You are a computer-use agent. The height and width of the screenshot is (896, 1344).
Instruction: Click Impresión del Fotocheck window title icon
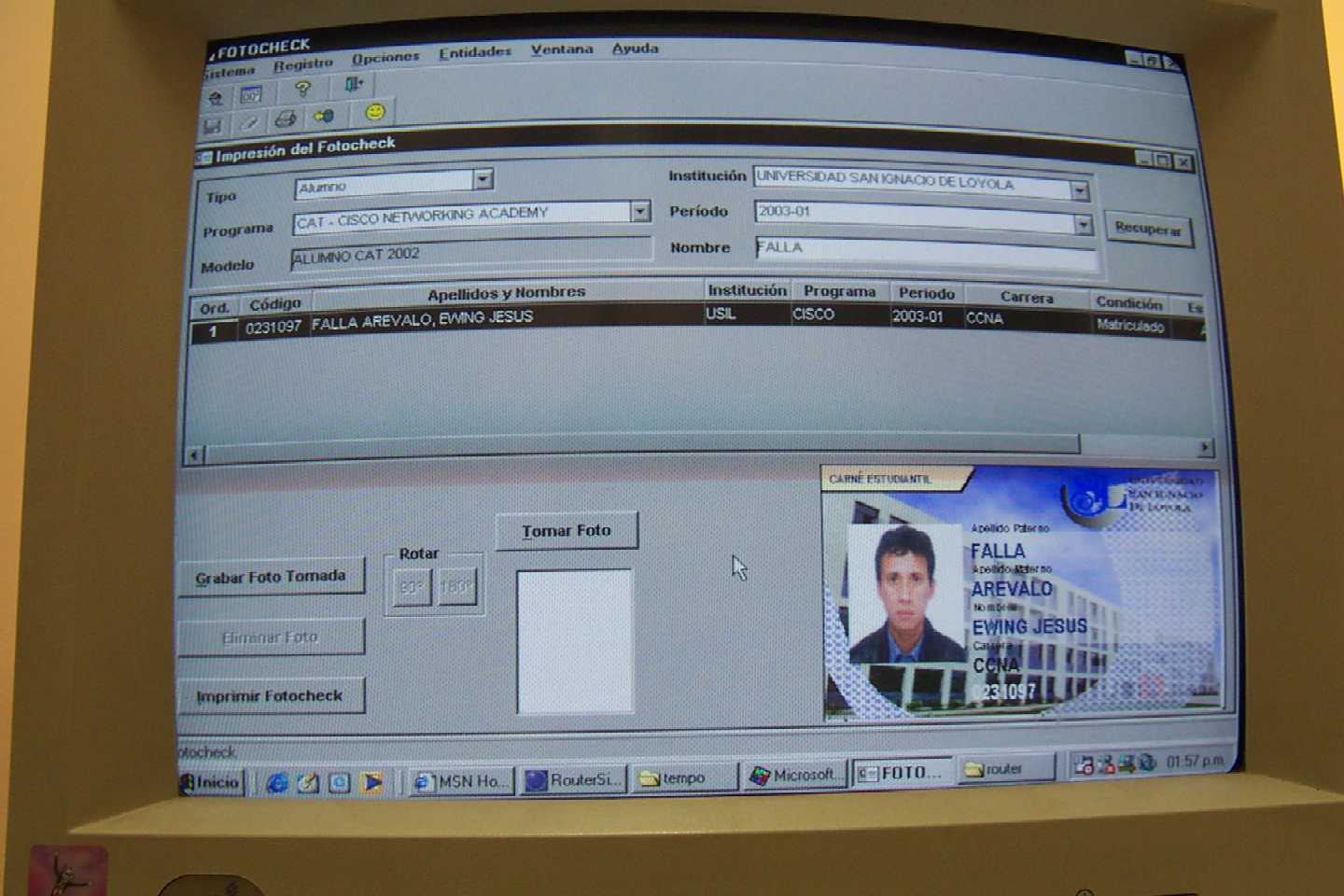click(x=205, y=157)
